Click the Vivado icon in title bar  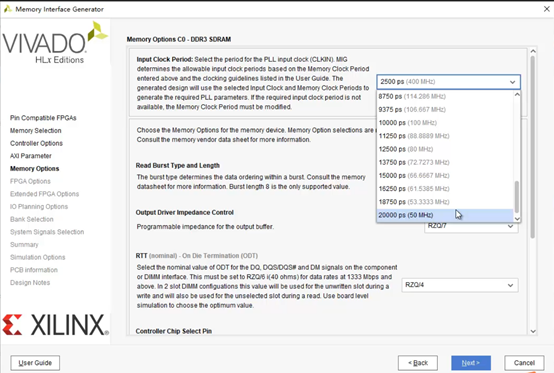tap(8, 9)
